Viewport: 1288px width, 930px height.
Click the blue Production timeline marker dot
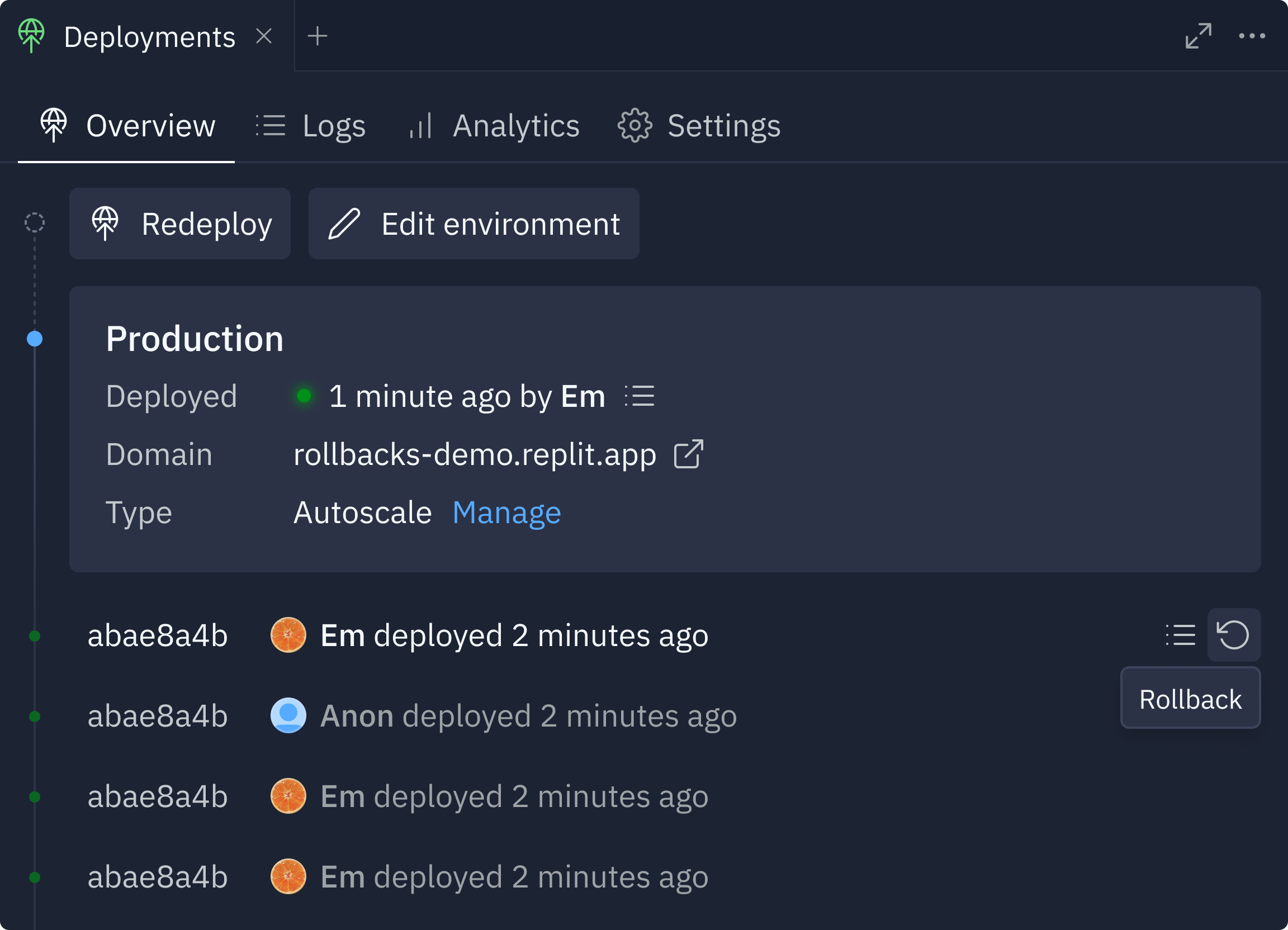[35, 339]
